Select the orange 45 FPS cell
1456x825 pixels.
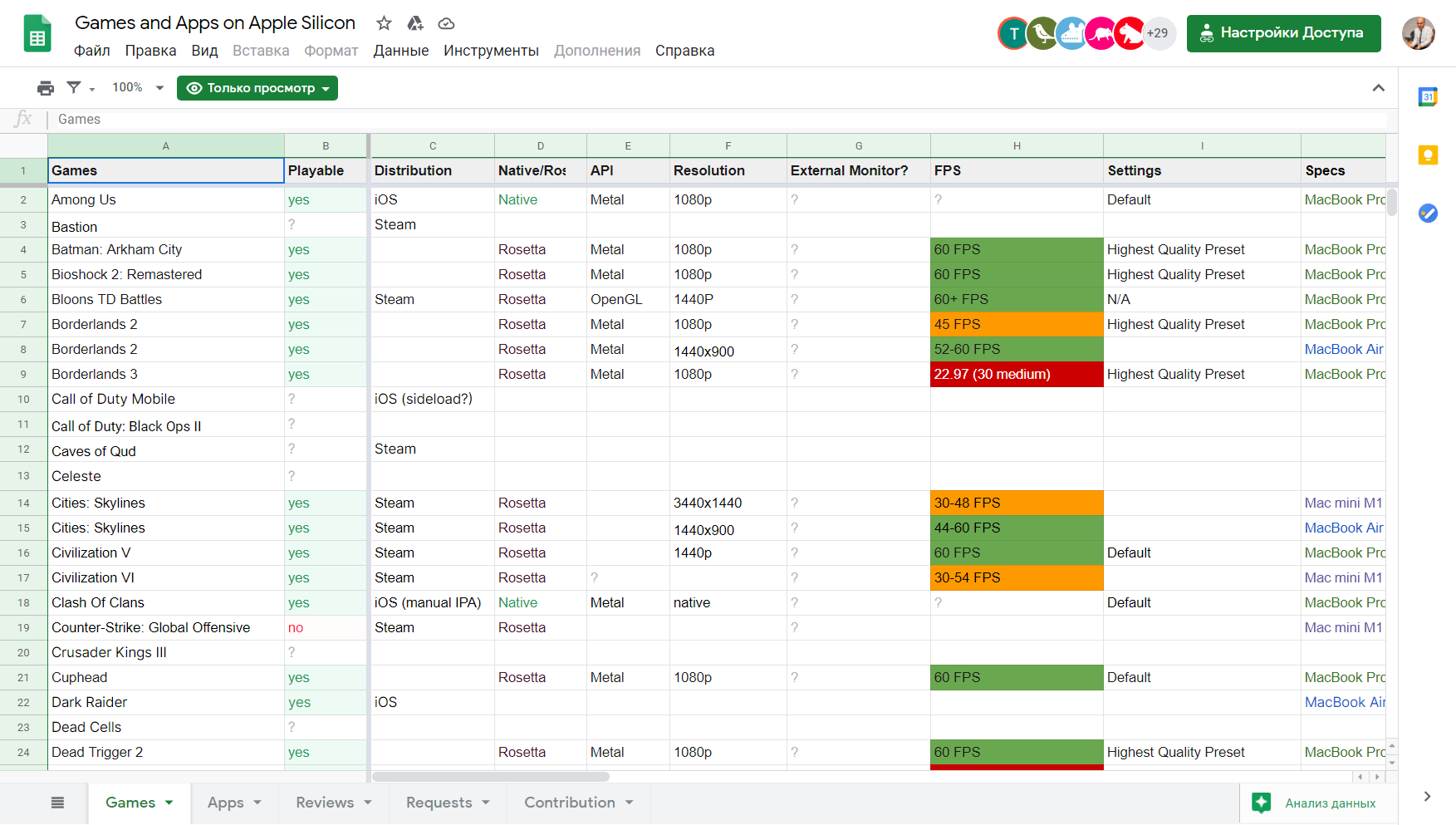(1017, 325)
